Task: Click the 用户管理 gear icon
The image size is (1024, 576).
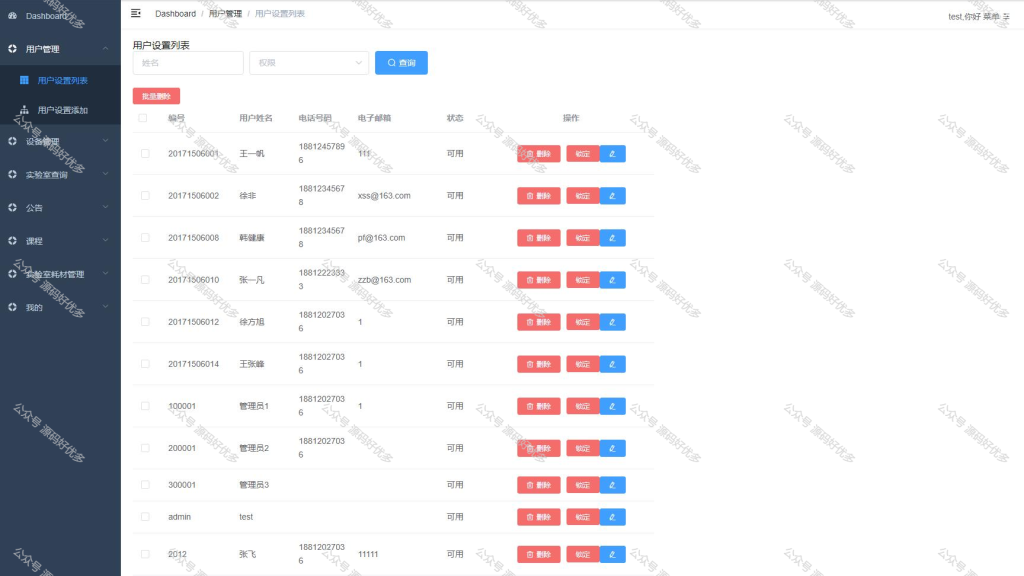Action: [x=12, y=48]
